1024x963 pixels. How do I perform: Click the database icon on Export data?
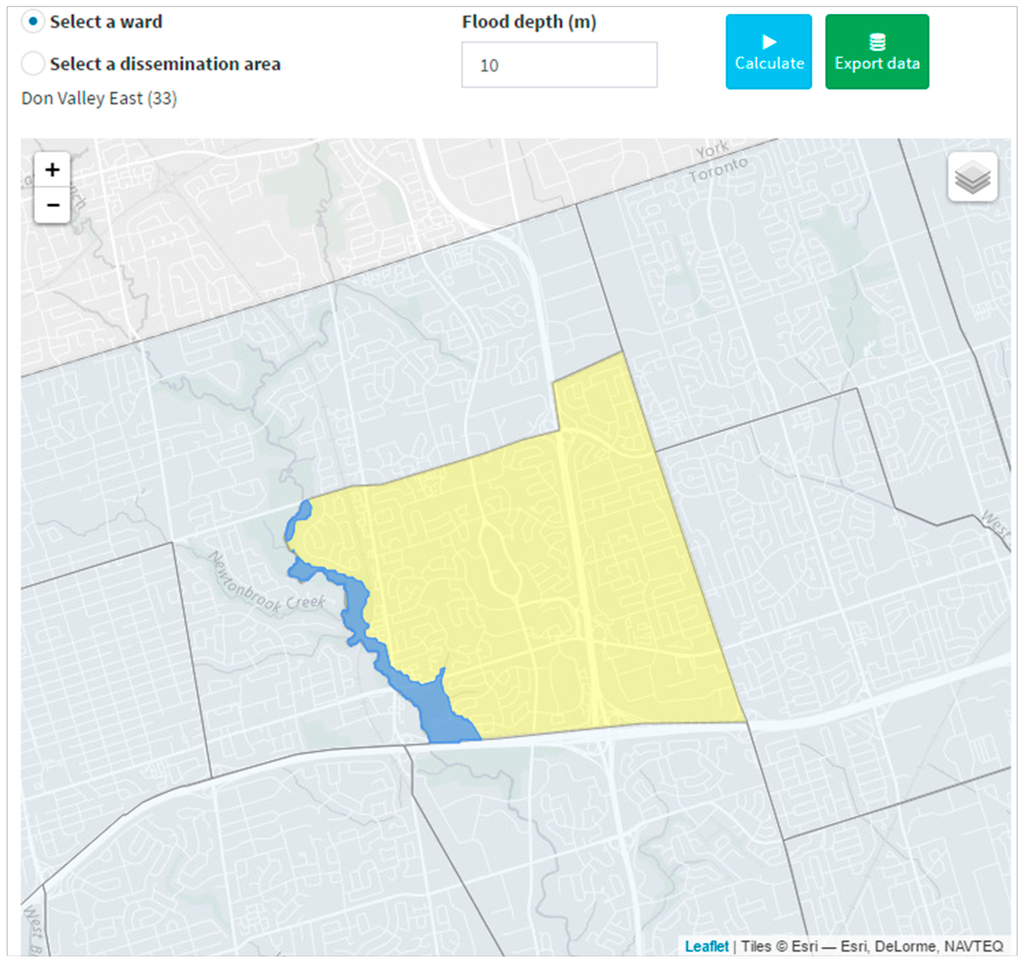coord(876,41)
